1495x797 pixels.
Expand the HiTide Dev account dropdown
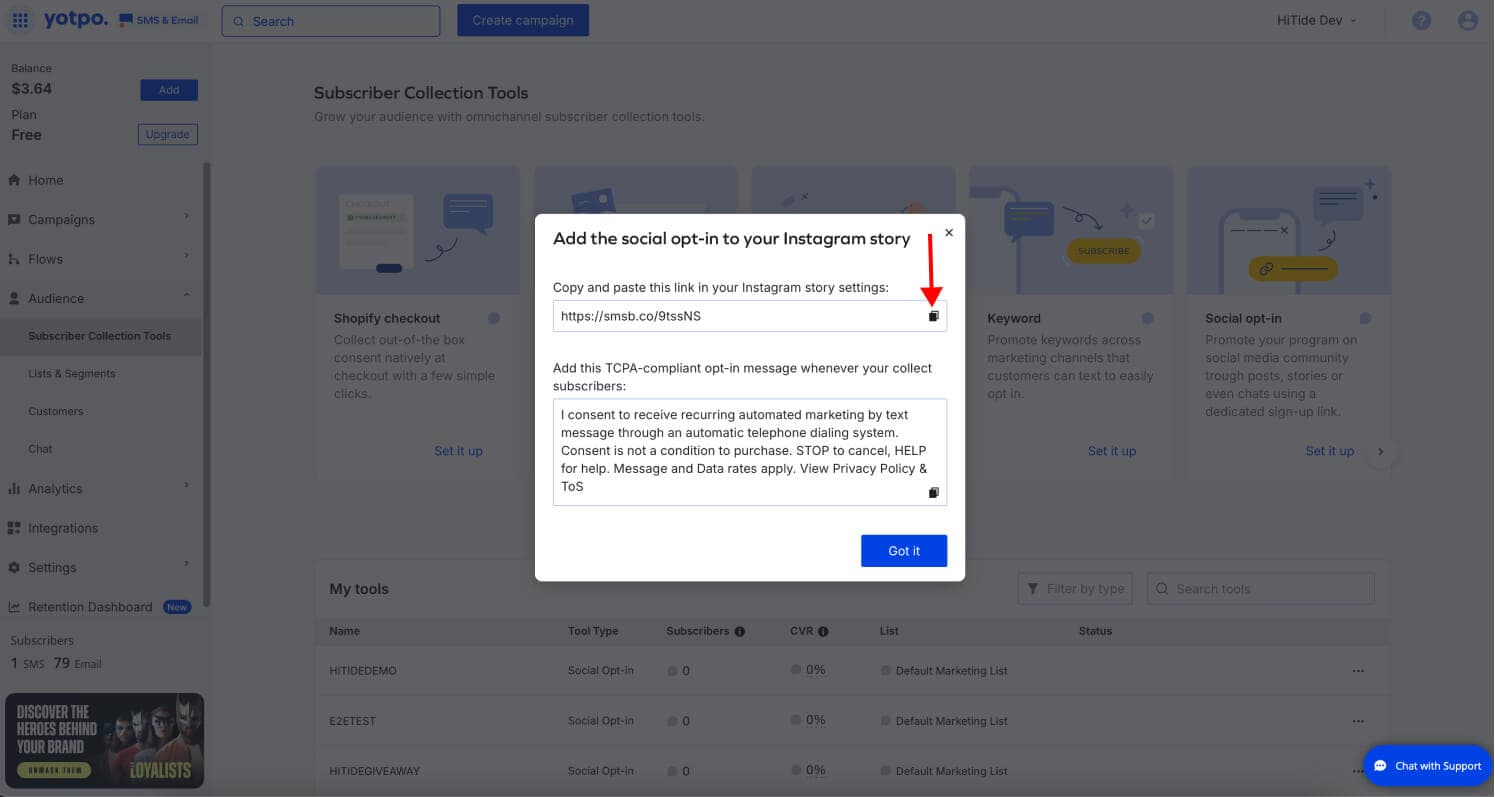pyautogui.click(x=1316, y=20)
